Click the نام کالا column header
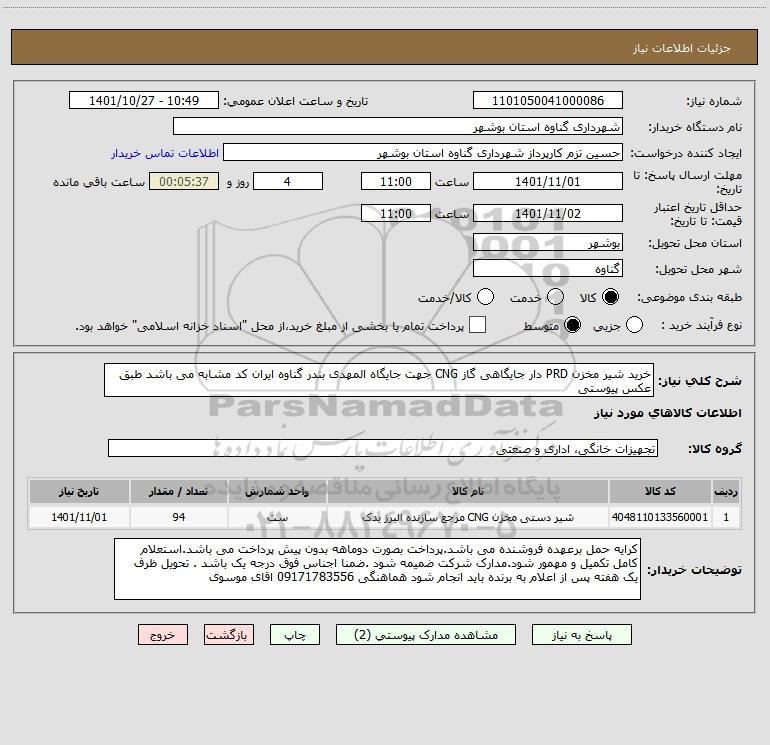 click(x=468, y=491)
